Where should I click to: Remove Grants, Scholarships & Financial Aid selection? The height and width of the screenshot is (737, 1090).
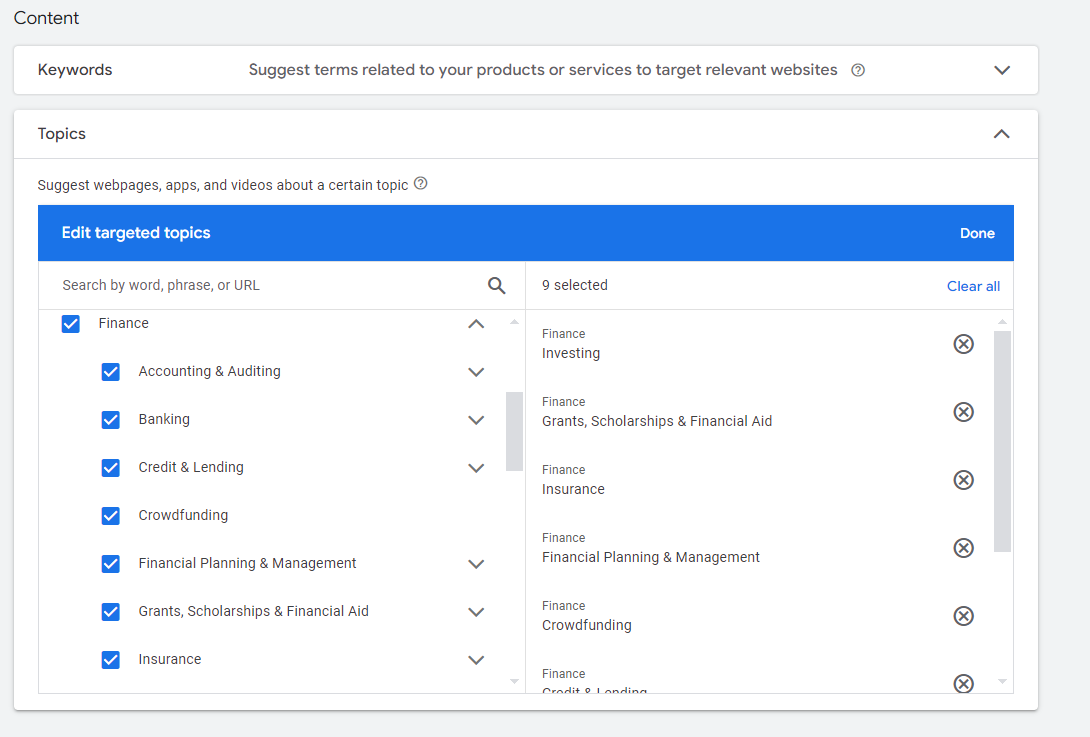(x=963, y=411)
